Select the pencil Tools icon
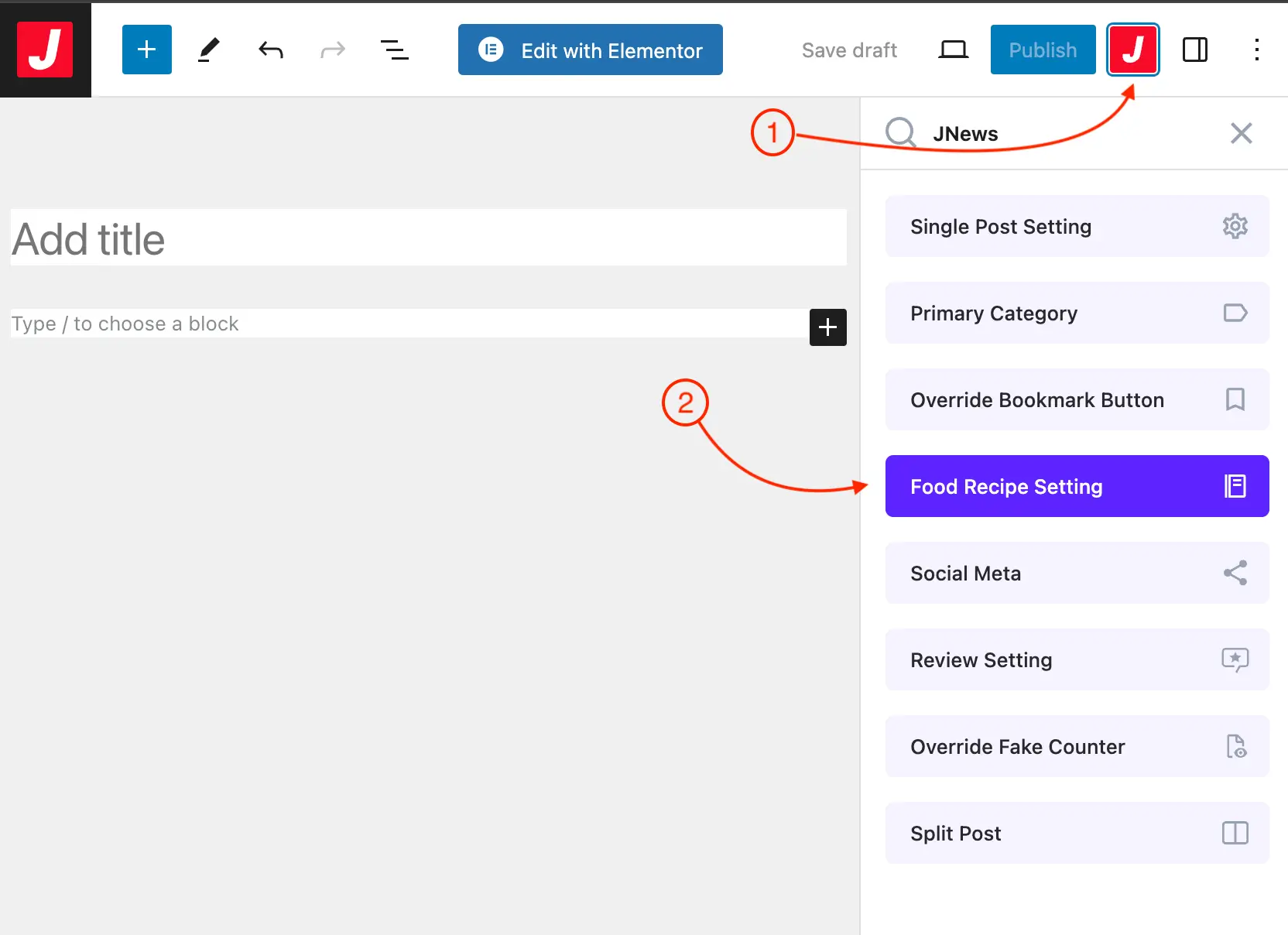The image size is (1288, 935). (x=208, y=50)
